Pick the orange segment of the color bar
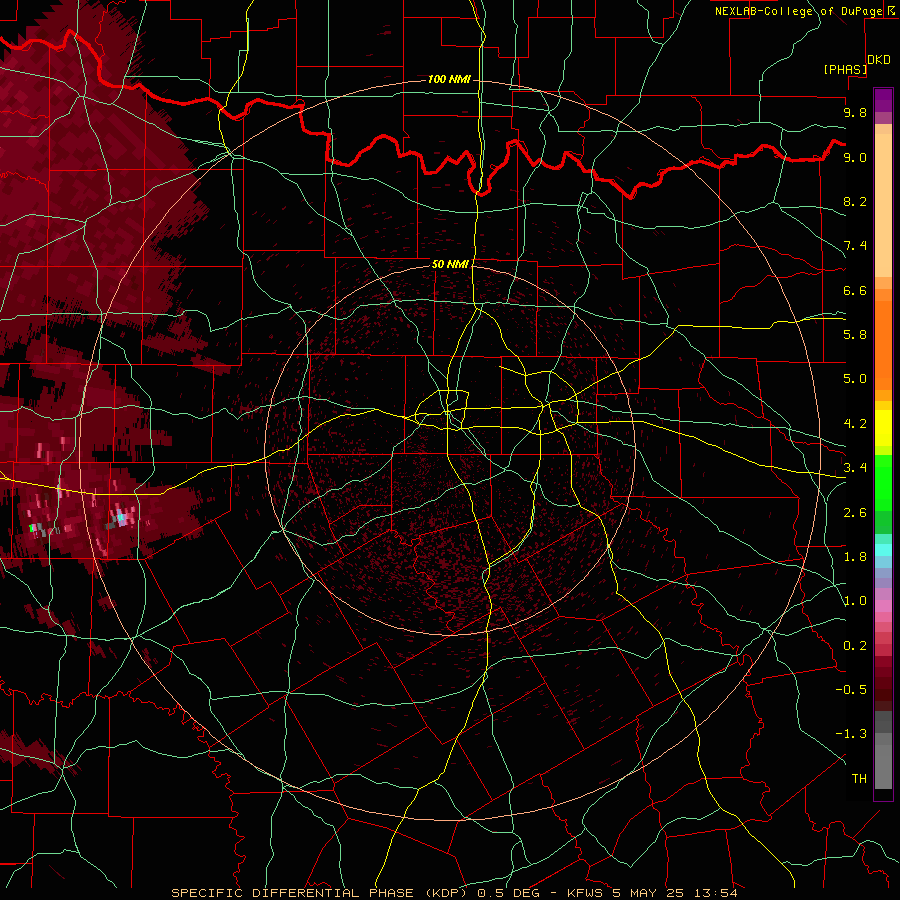The height and width of the screenshot is (900, 900). click(x=883, y=346)
